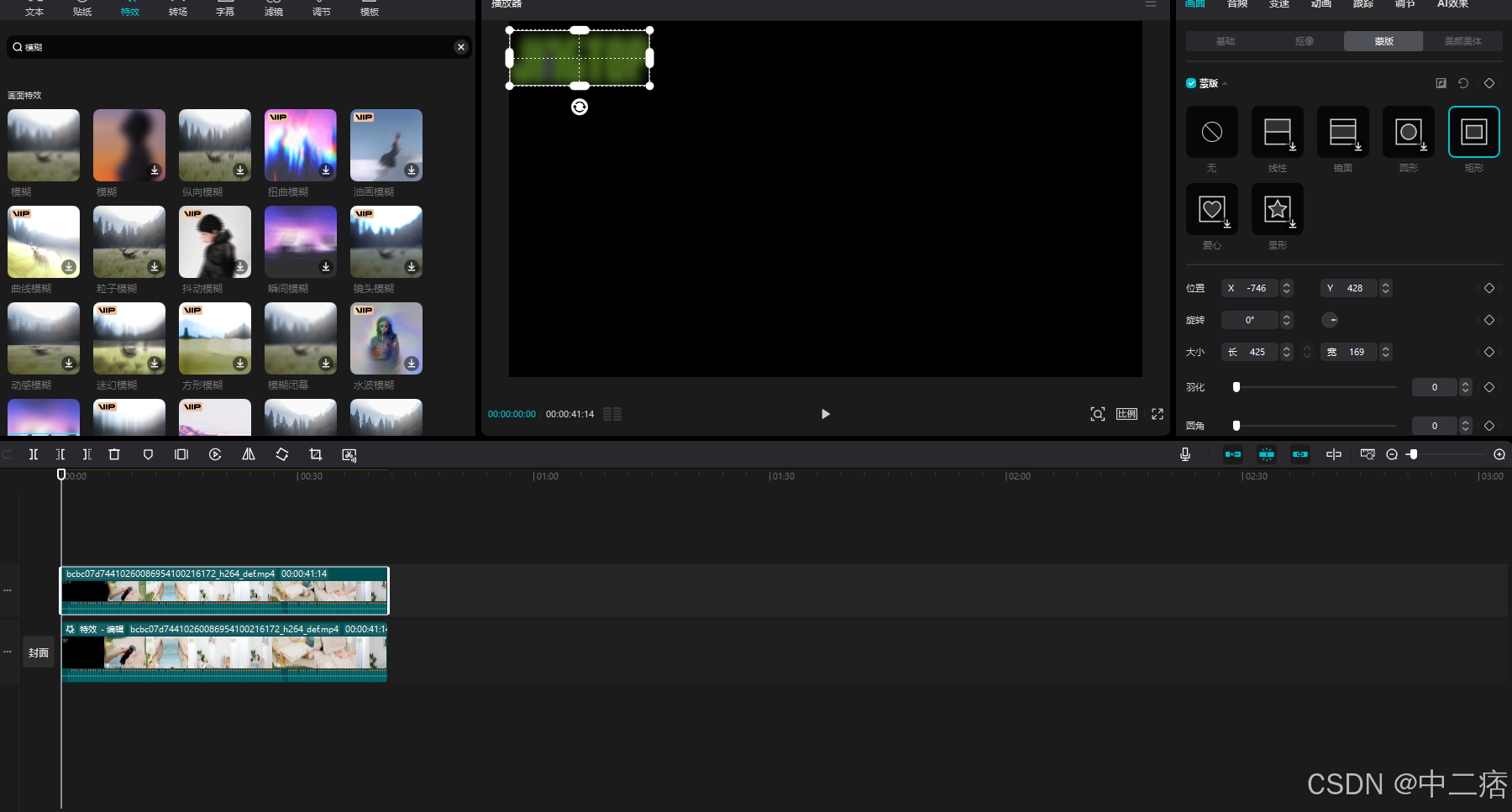1512x812 pixels.
Task: Collapse the 蒙版 section arrow
Action: [x=1225, y=83]
